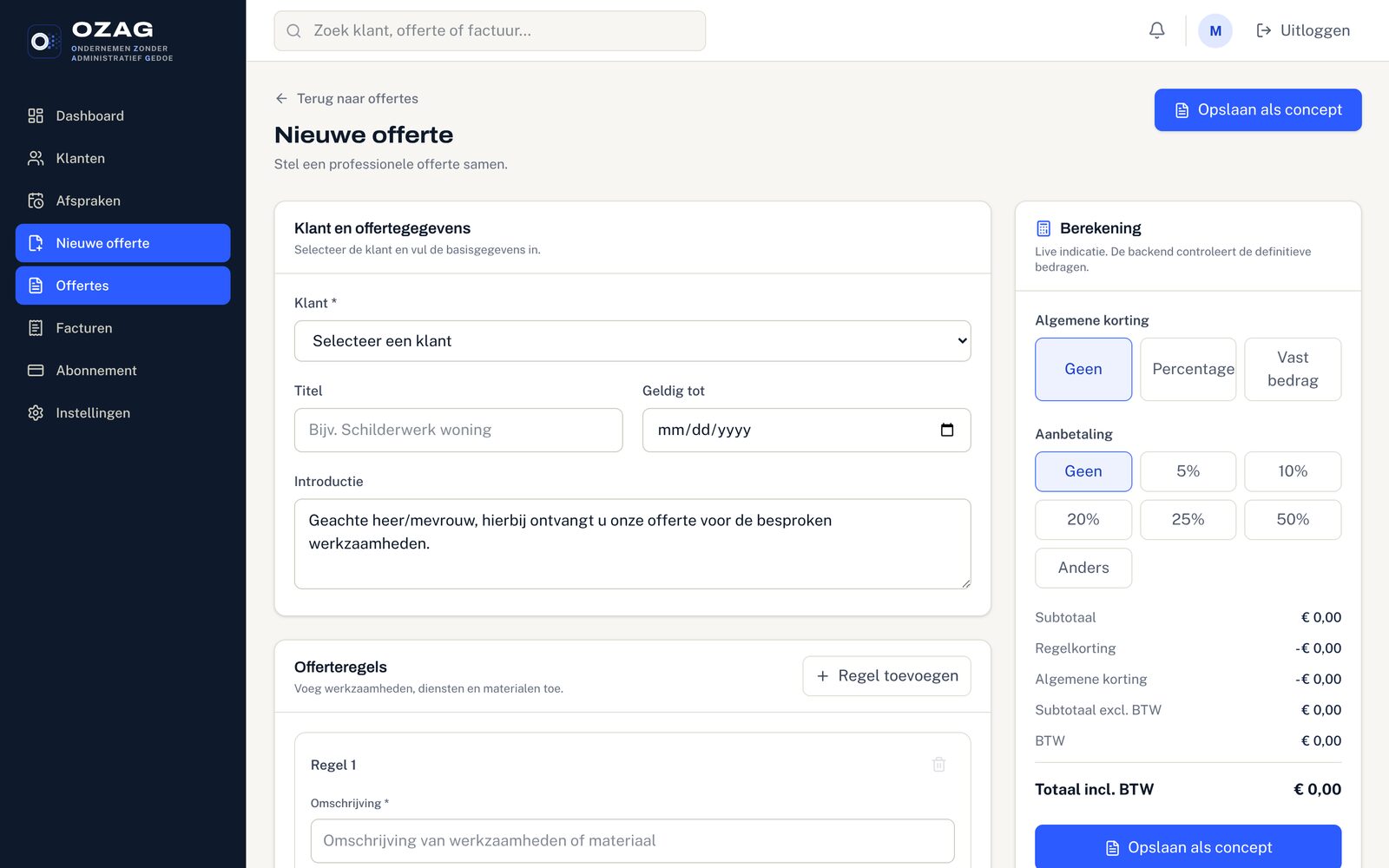Click the Berekening calculator icon

click(1043, 228)
